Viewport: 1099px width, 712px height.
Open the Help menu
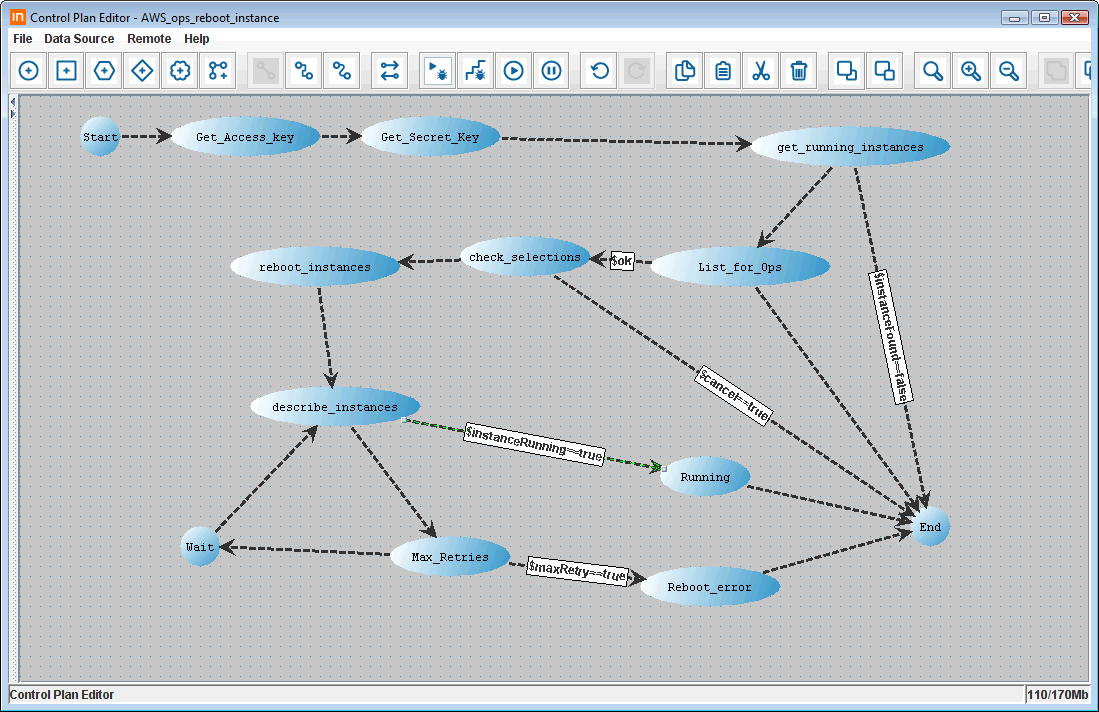coord(197,39)
